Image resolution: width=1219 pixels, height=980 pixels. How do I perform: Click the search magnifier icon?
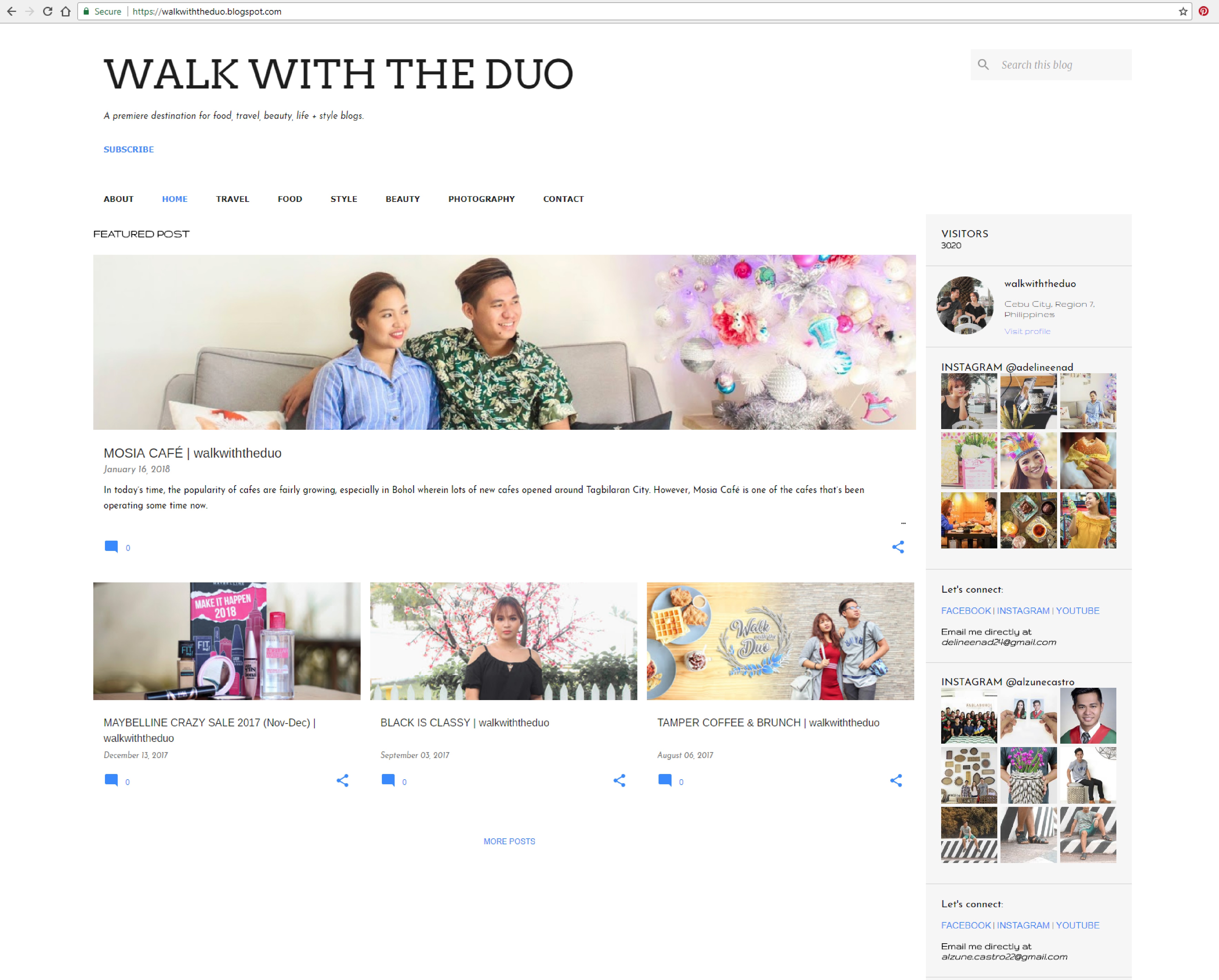[x=983, y=65]
